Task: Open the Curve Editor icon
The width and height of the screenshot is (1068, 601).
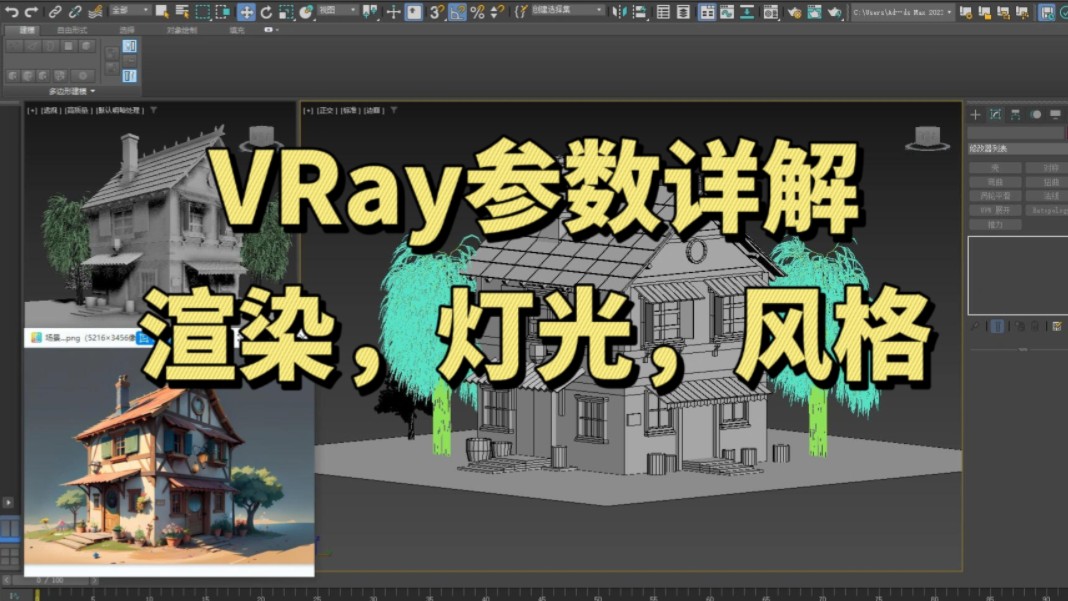Action: pyautogui.click(x=727, y=12)
